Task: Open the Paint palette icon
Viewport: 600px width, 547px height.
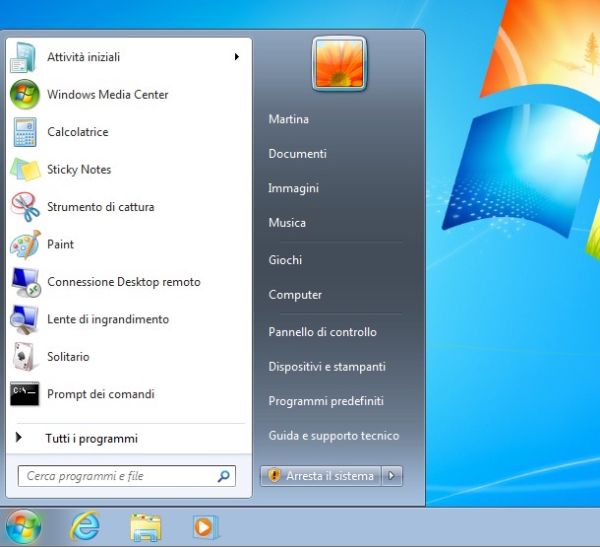Action: coord(24,244)
